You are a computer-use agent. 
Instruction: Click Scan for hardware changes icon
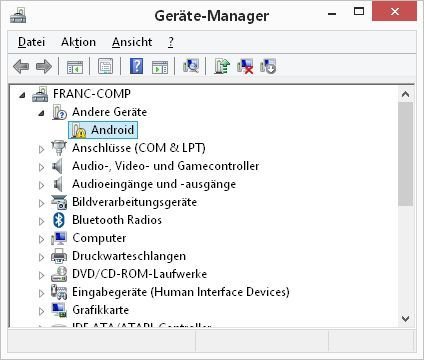pyautogui.click(x=191, y=66)
